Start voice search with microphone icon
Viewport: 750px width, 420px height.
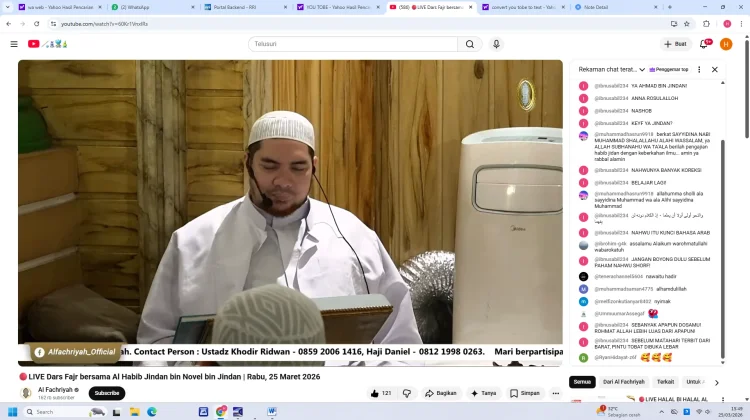(496, 44)
